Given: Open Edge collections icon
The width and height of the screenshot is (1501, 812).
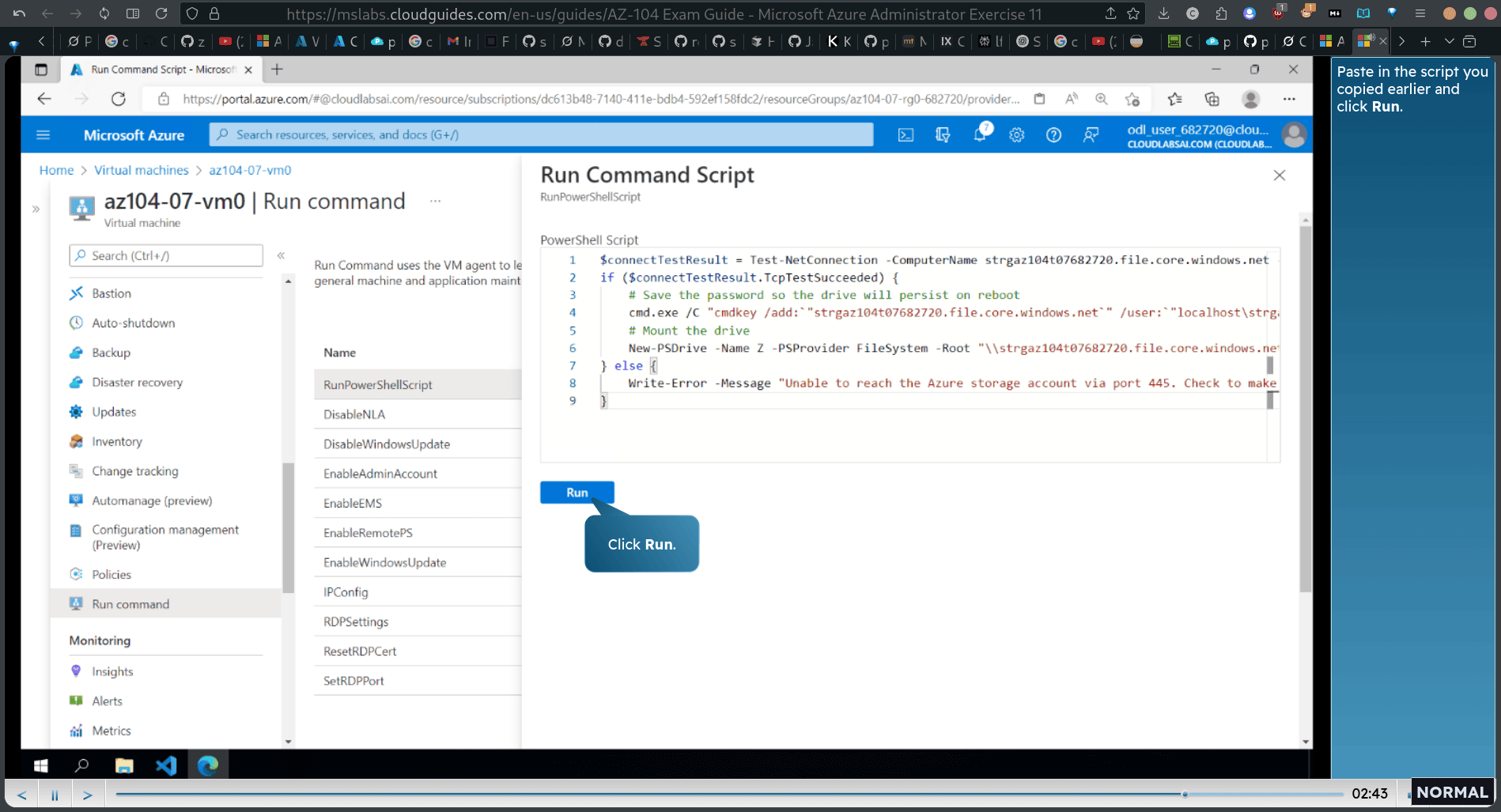Looking at the screenshot, I should pos(1212,99).
